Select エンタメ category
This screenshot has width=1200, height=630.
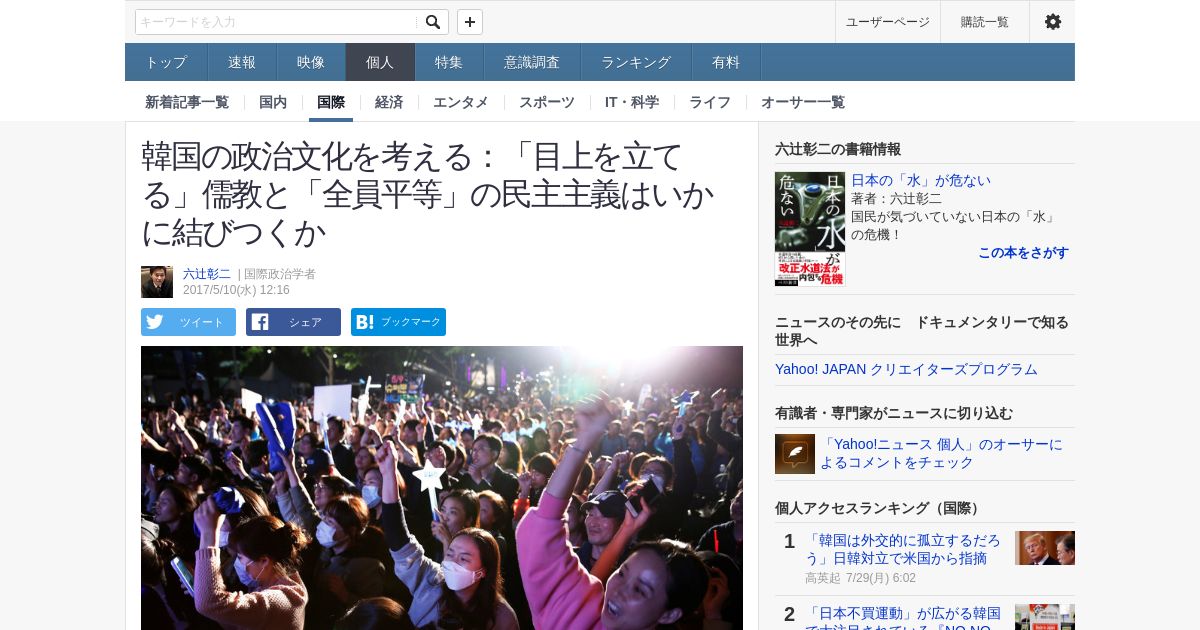point(461,102)
